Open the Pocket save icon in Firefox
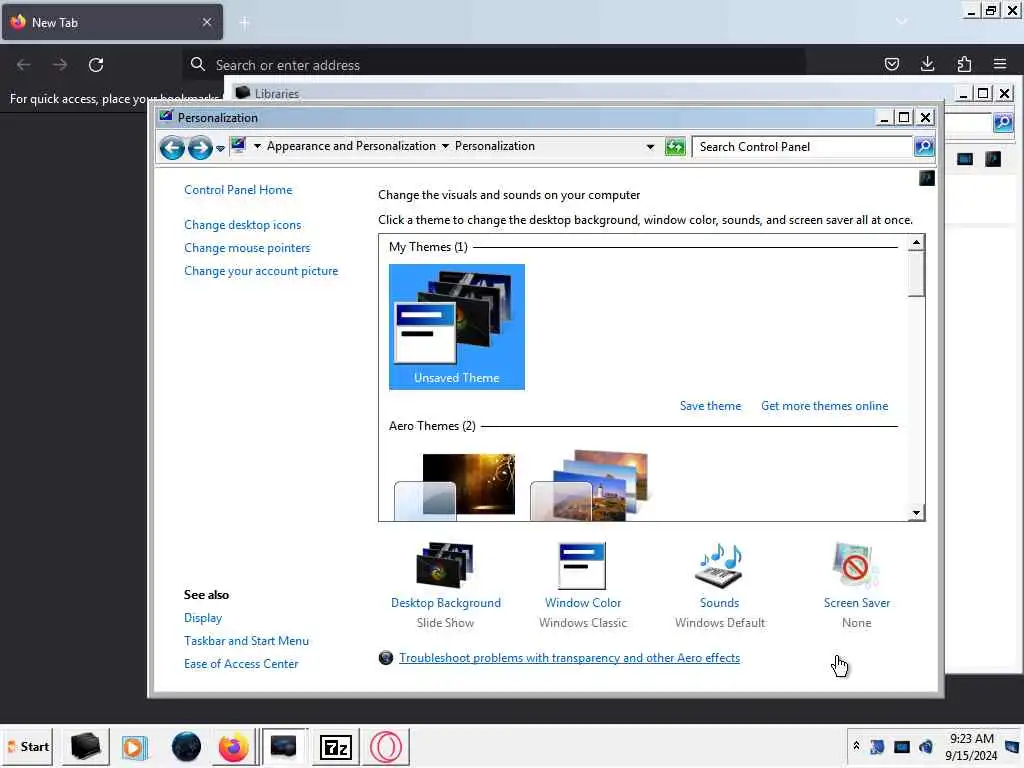 coord(891,64)
